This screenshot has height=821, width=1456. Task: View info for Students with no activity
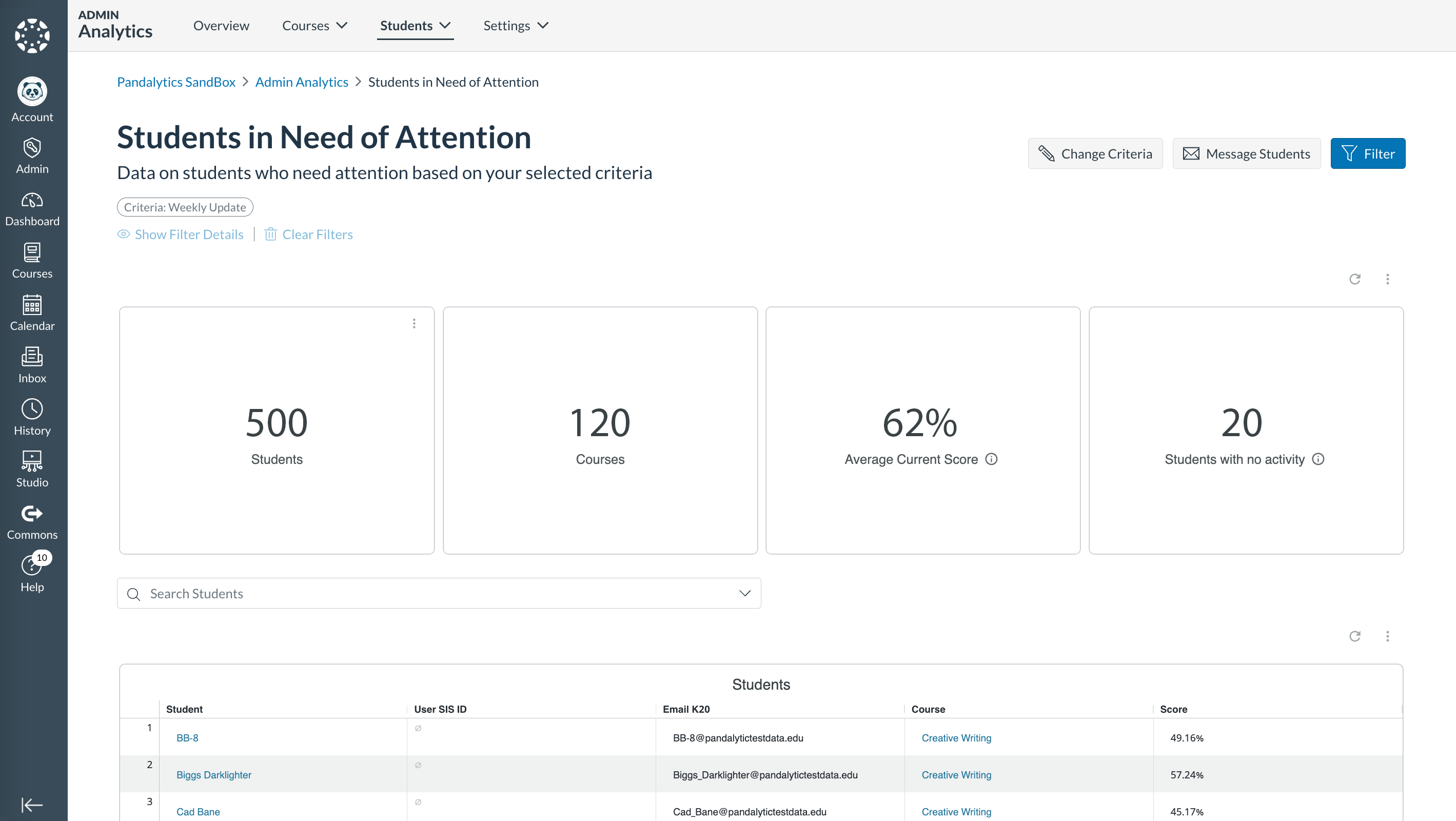pyautogui.click(x=1319, y=459)
